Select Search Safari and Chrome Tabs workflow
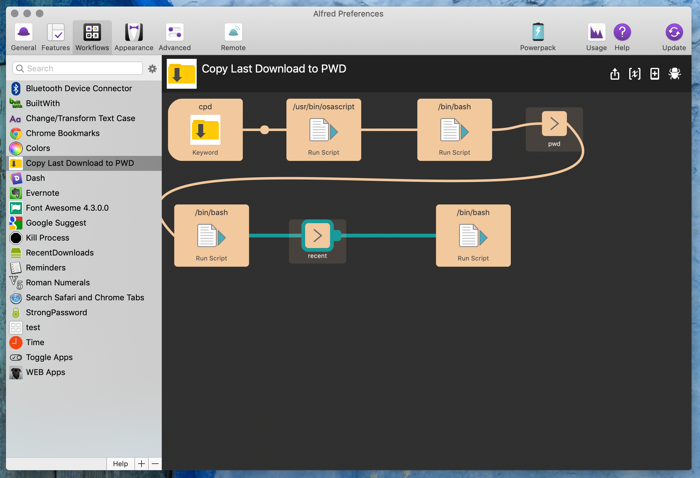 point(84,298)
